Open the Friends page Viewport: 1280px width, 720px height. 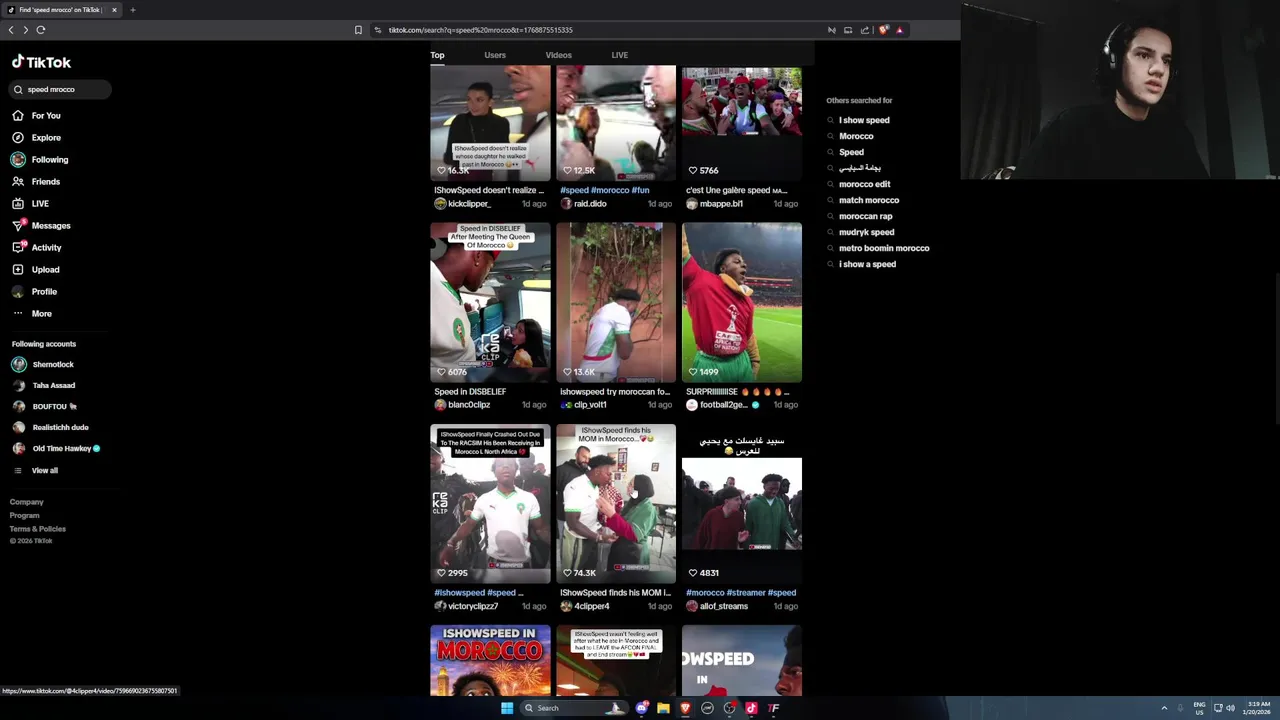tap(37, 182)
